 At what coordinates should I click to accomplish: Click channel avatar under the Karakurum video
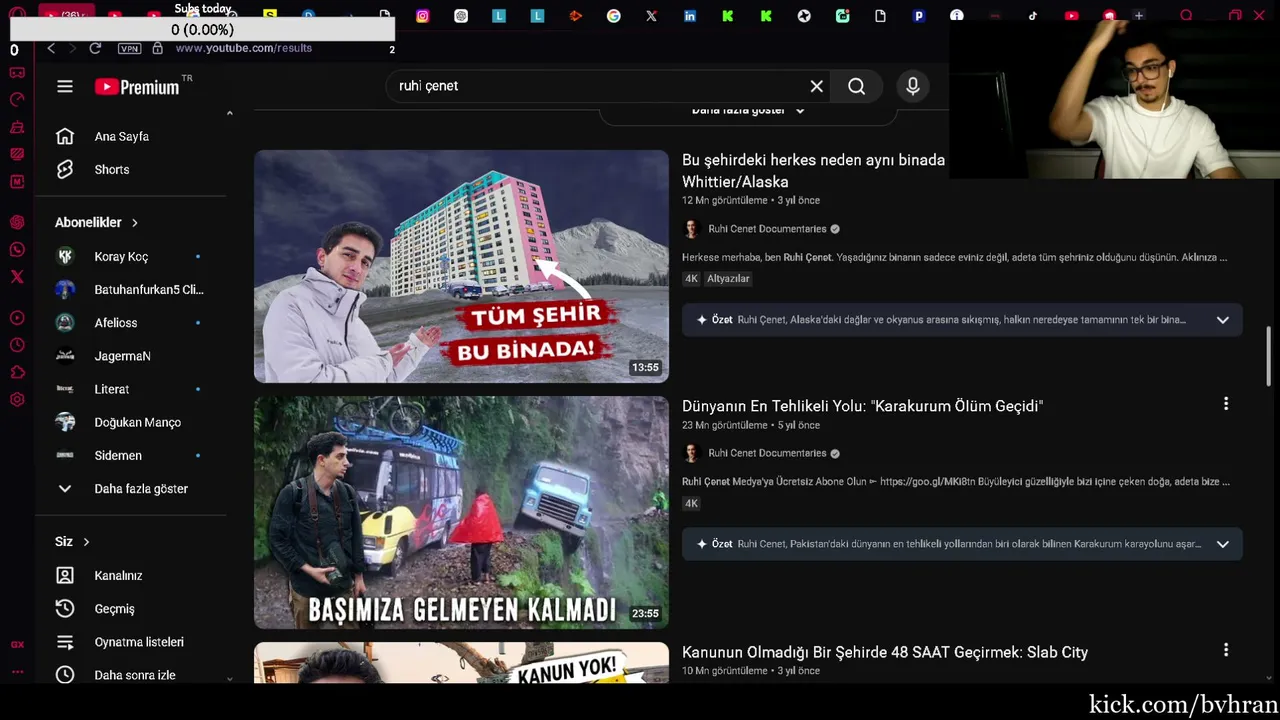coord(691,453)
